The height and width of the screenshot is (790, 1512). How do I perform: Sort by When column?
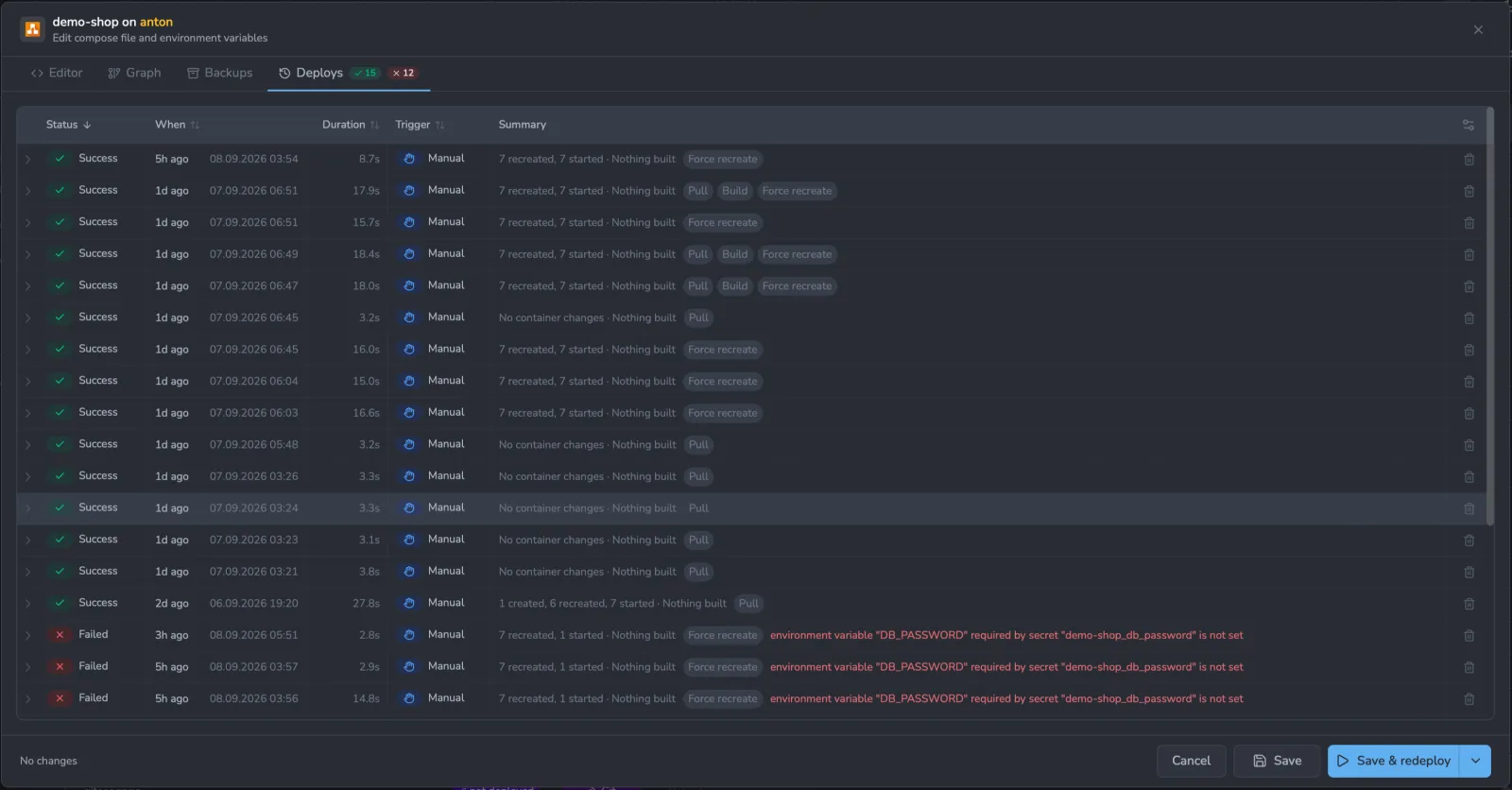[177, 125]
